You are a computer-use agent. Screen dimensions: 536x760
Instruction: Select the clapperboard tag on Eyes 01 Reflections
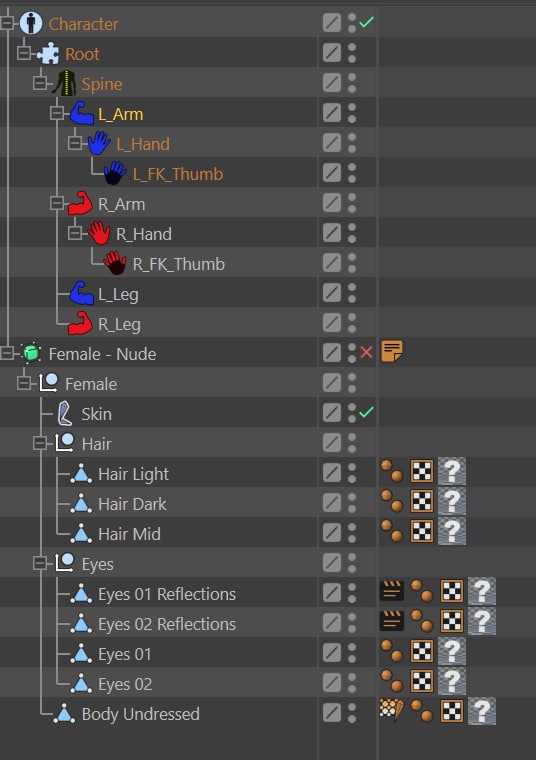point(392,591)
